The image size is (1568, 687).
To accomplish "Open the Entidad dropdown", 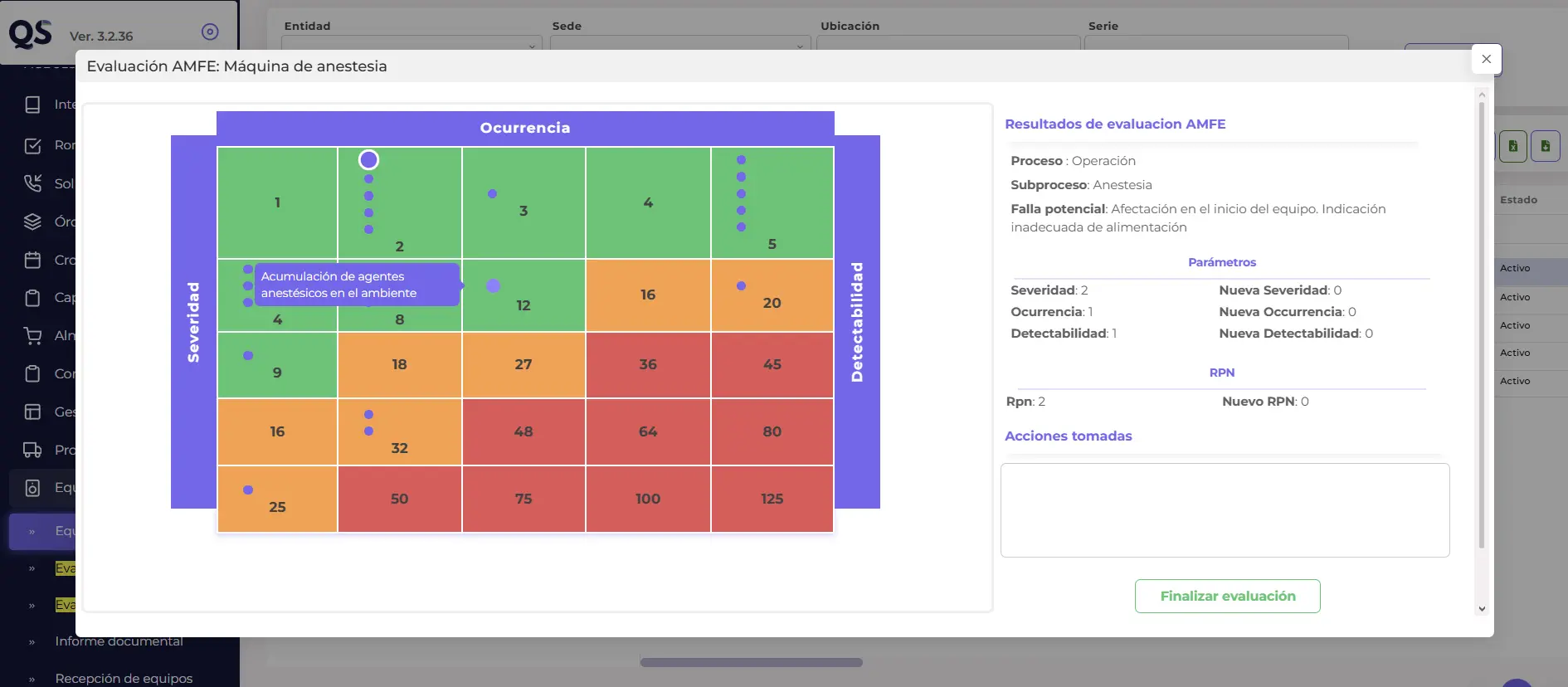I will tap(411, 43).
